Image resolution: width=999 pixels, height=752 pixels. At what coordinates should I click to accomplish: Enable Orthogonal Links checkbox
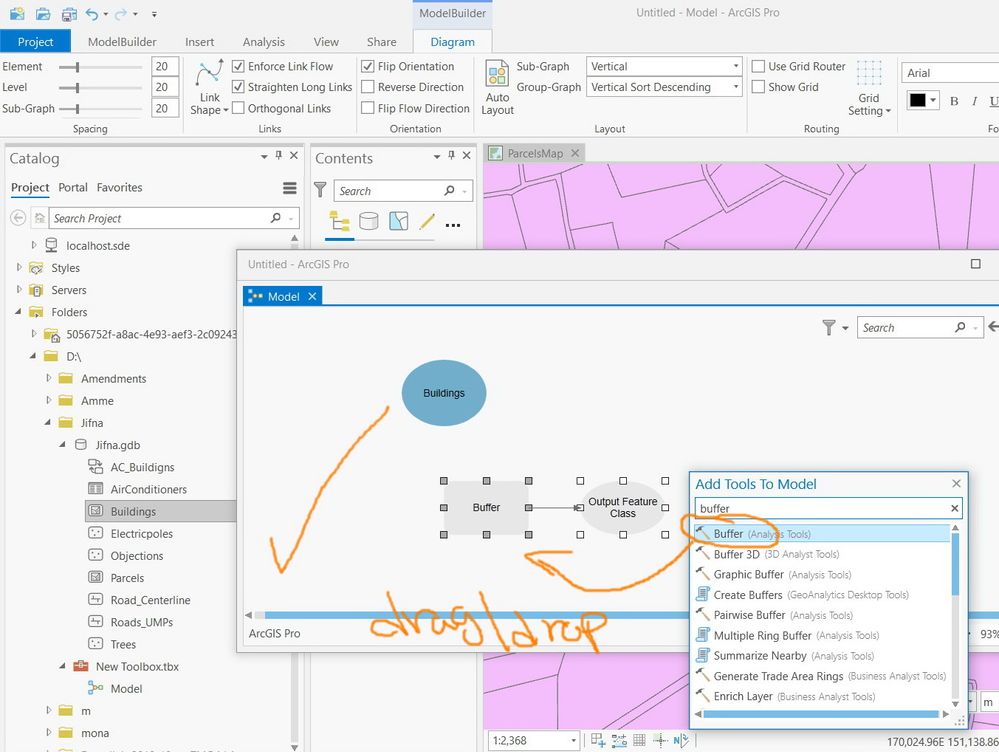(238, 108)
